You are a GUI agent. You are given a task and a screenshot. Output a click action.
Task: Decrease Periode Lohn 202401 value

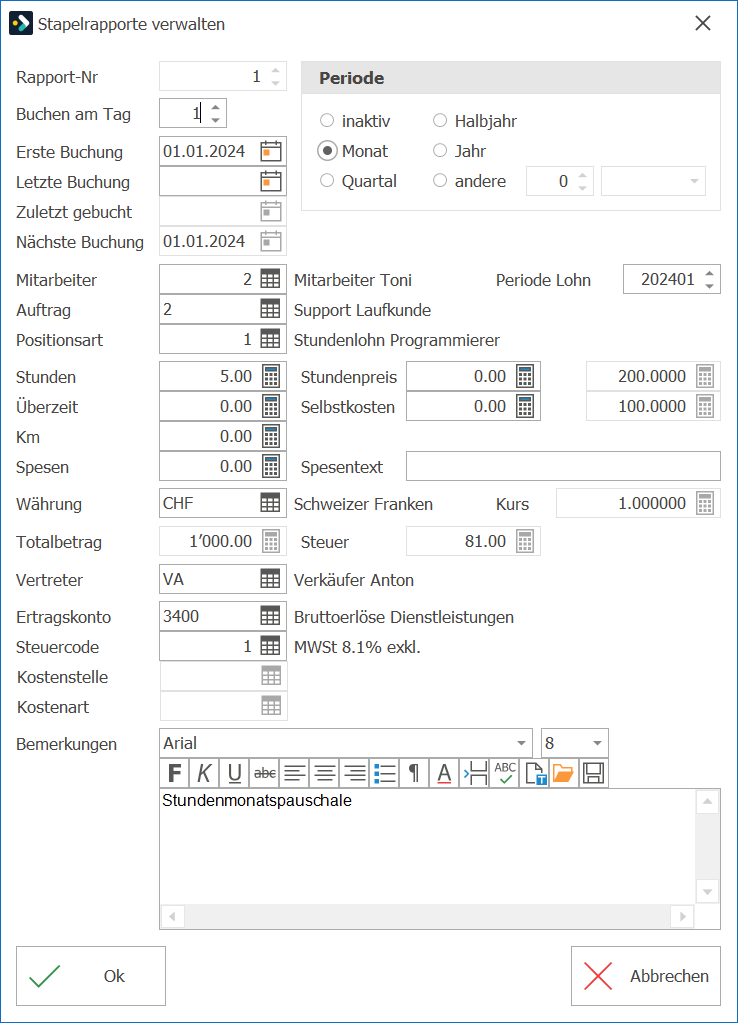pyautogui.click(x=709, y=286)
